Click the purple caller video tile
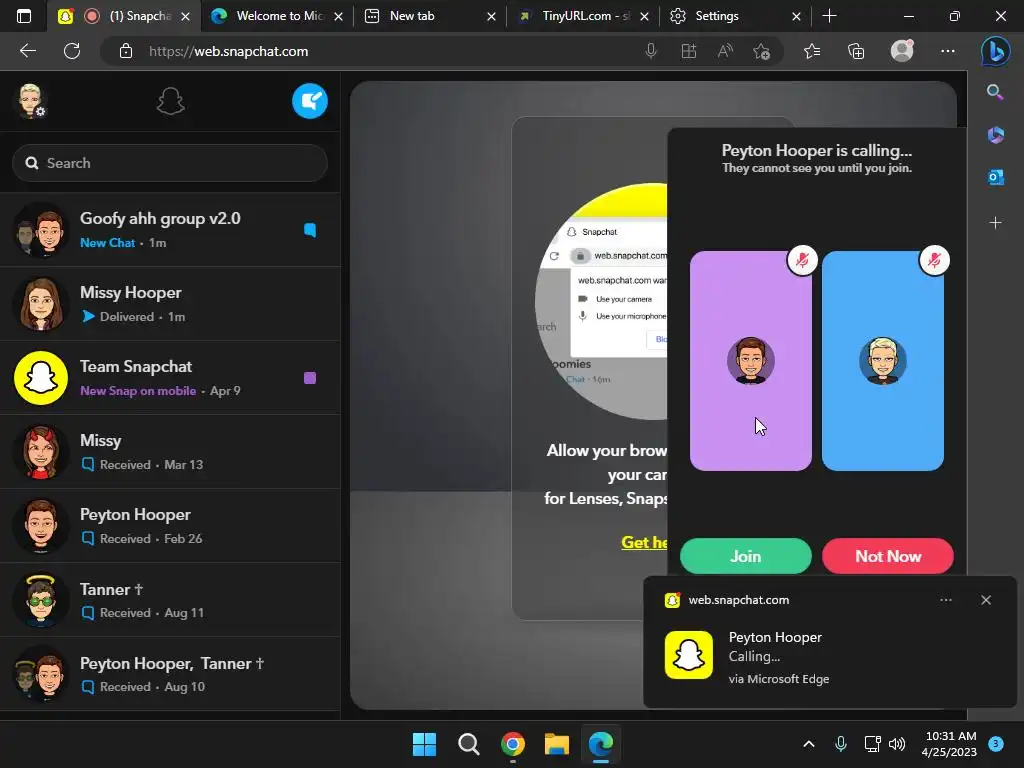Viewport: 1024px width, 768px height. point(751,361)
